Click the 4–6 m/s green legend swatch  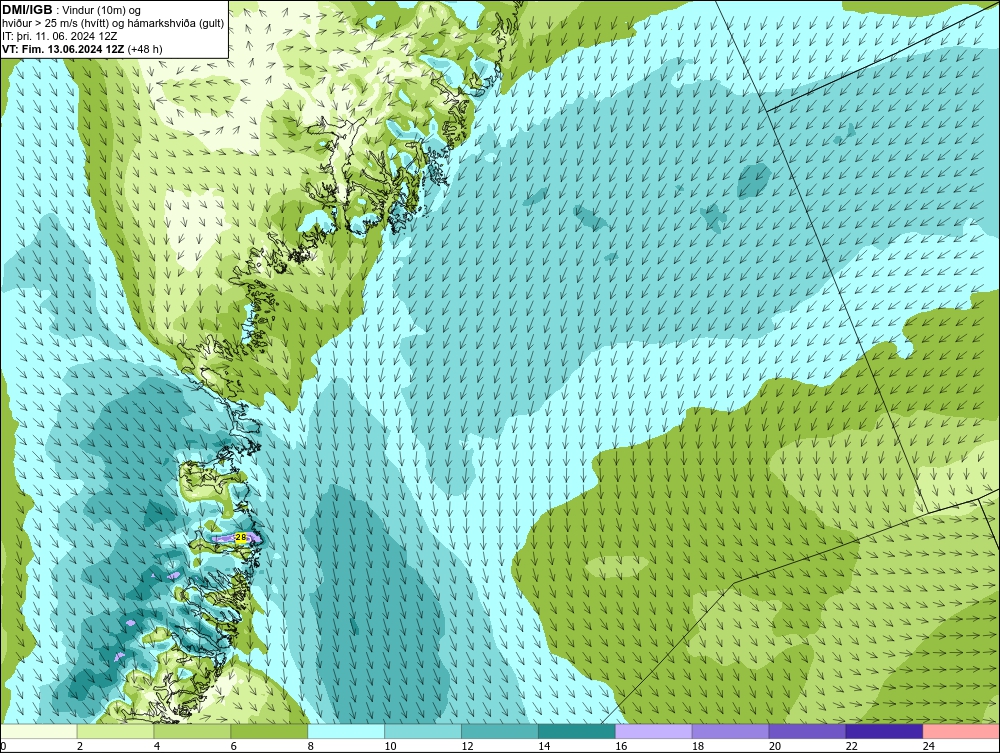tap(192, 731)
